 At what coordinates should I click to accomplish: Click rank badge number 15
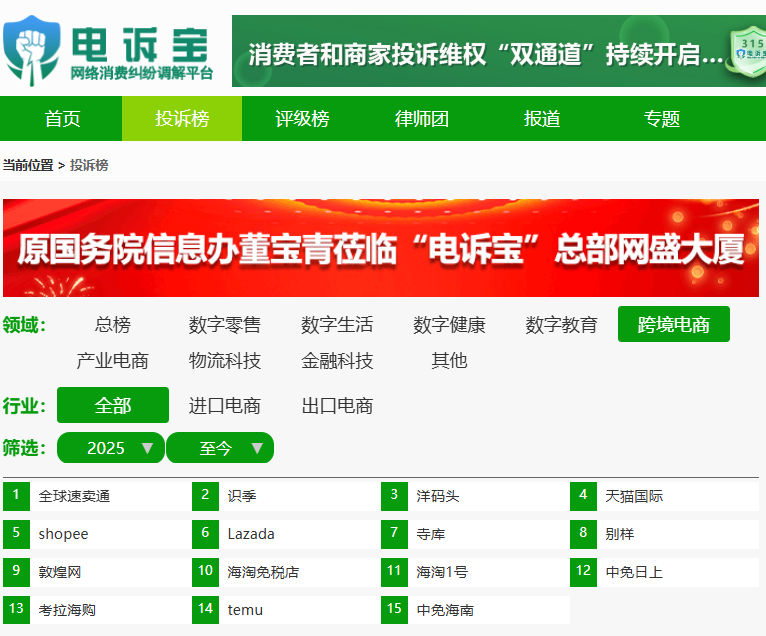point(394,610)
